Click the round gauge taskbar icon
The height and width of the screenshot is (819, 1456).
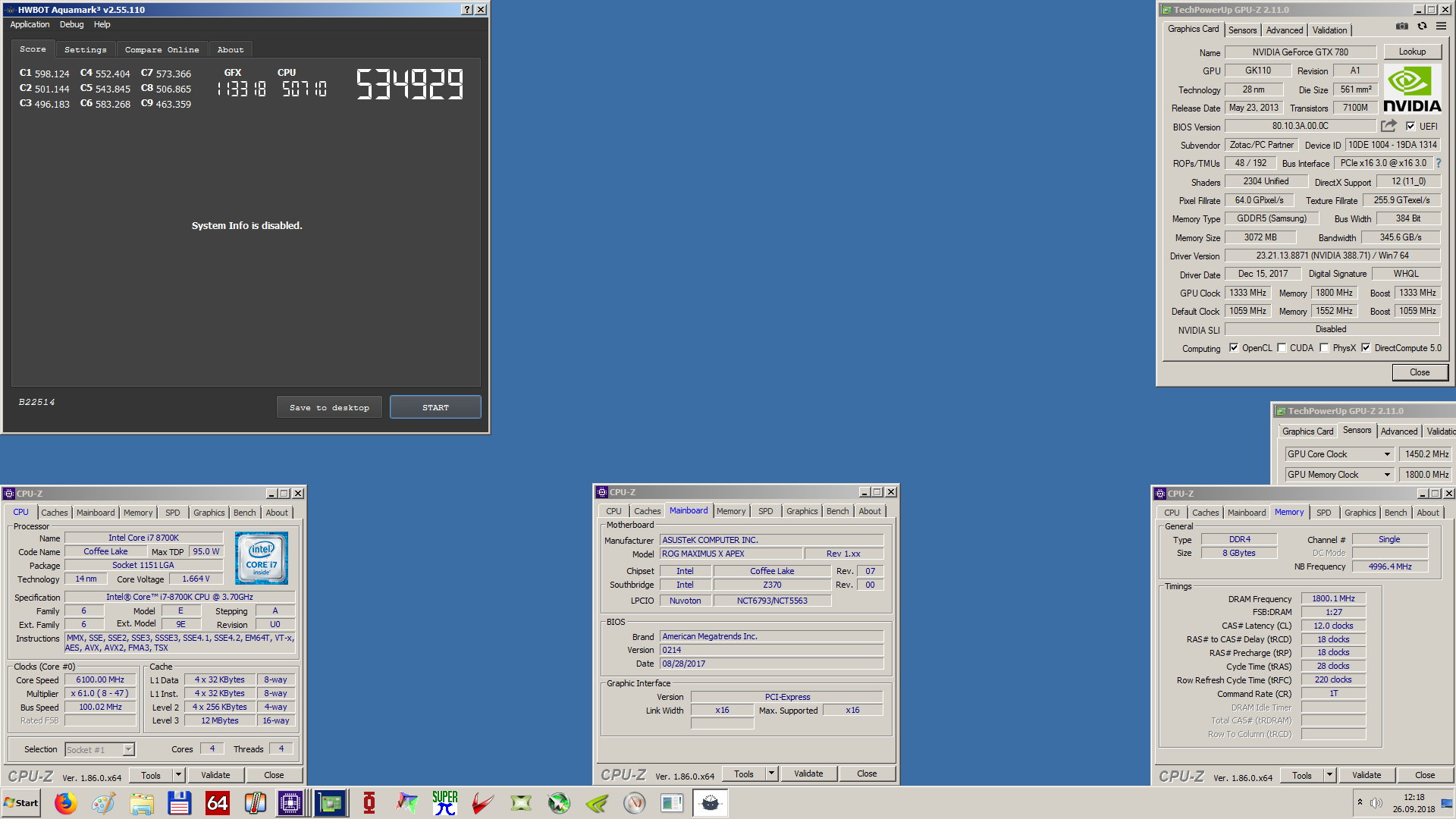click(635, 803)
